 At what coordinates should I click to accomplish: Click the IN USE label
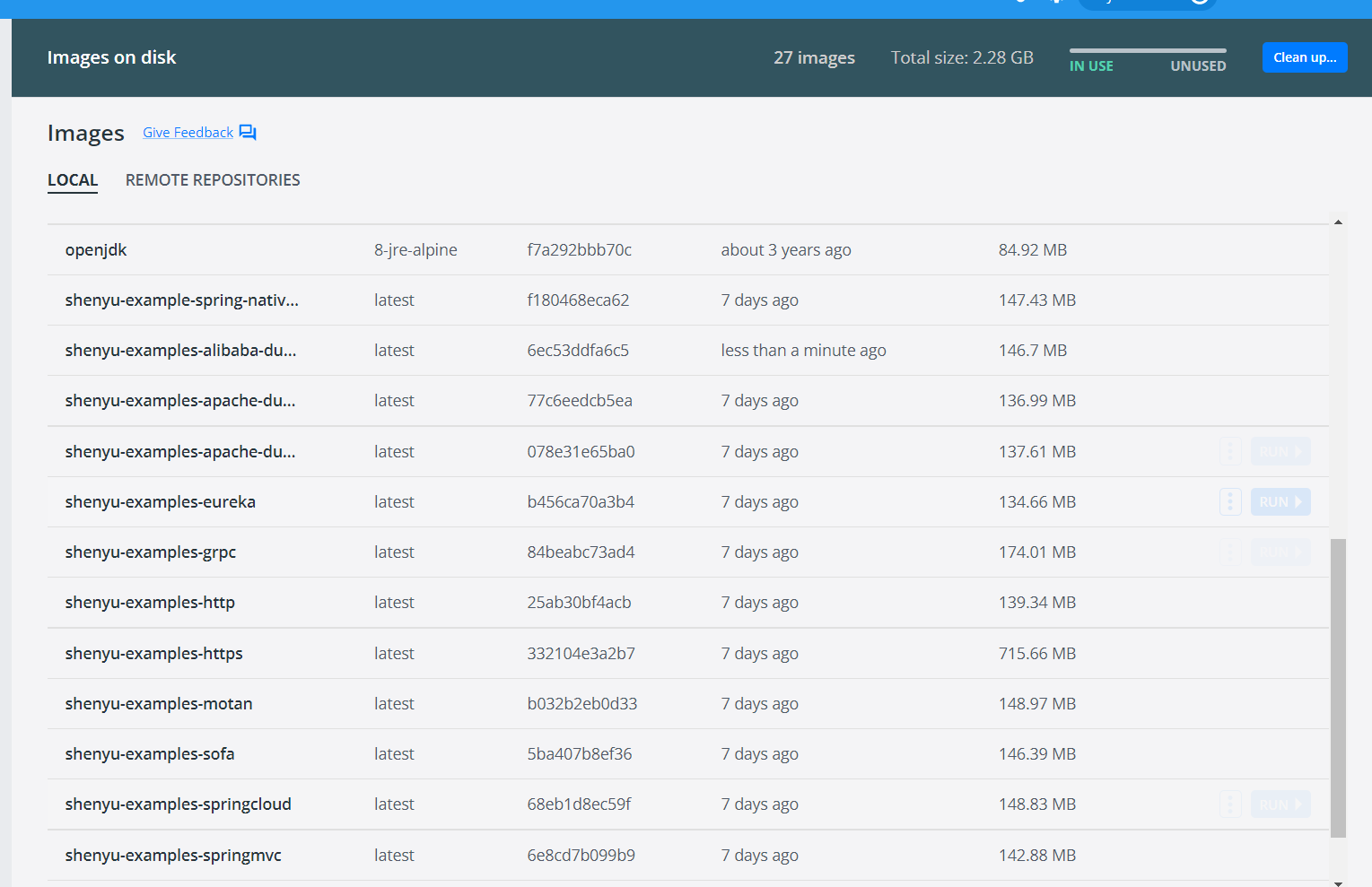click(x=1091, y=66)
